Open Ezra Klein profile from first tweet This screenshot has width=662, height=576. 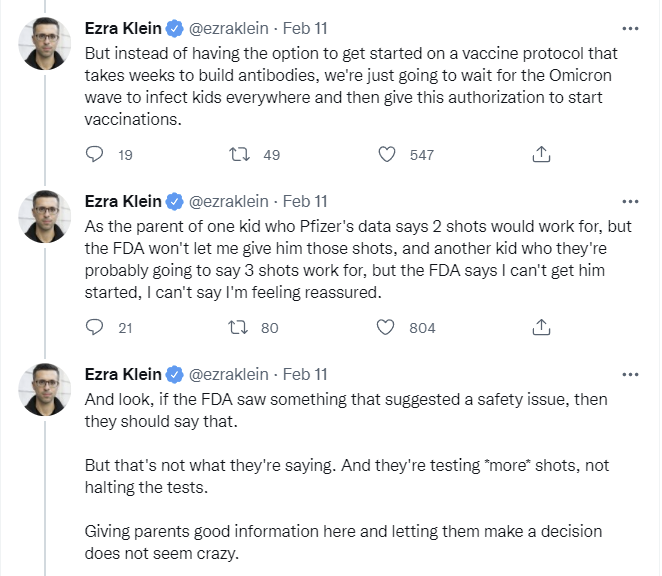click(x=124, y=29)
